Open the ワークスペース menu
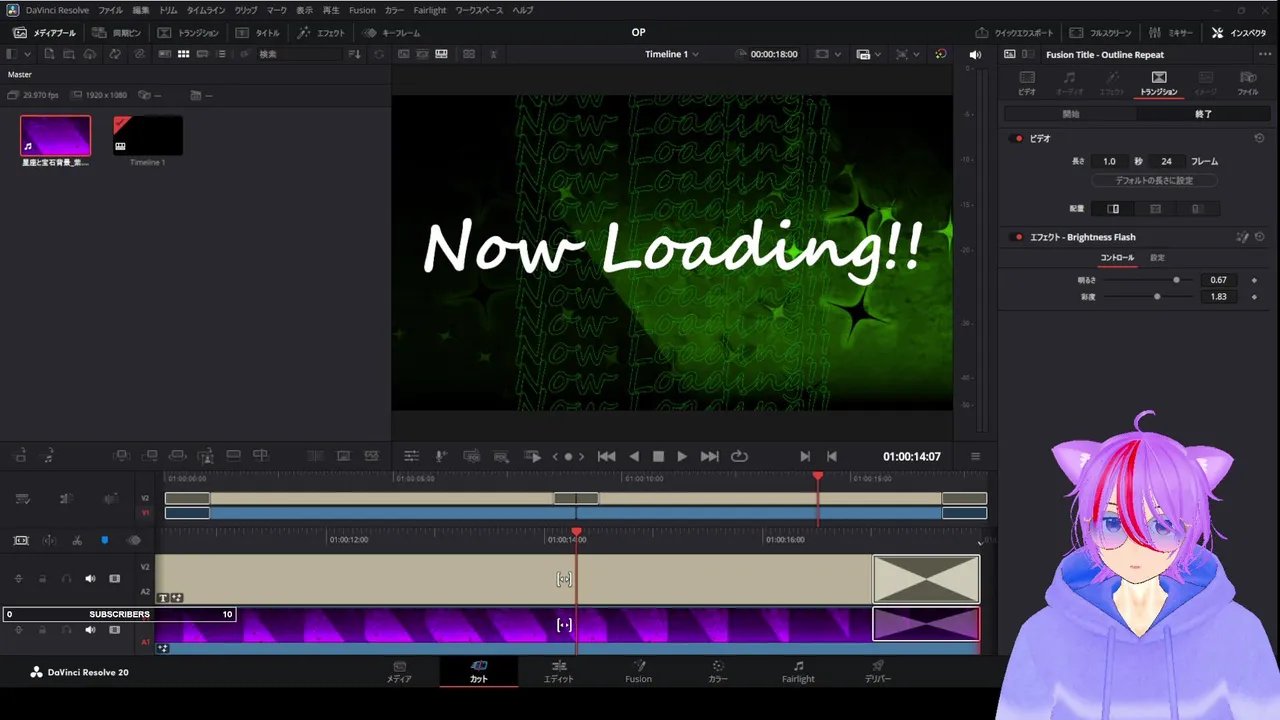Image resolution: width=1280 pixels, height=720 pixels. (479, 10)
